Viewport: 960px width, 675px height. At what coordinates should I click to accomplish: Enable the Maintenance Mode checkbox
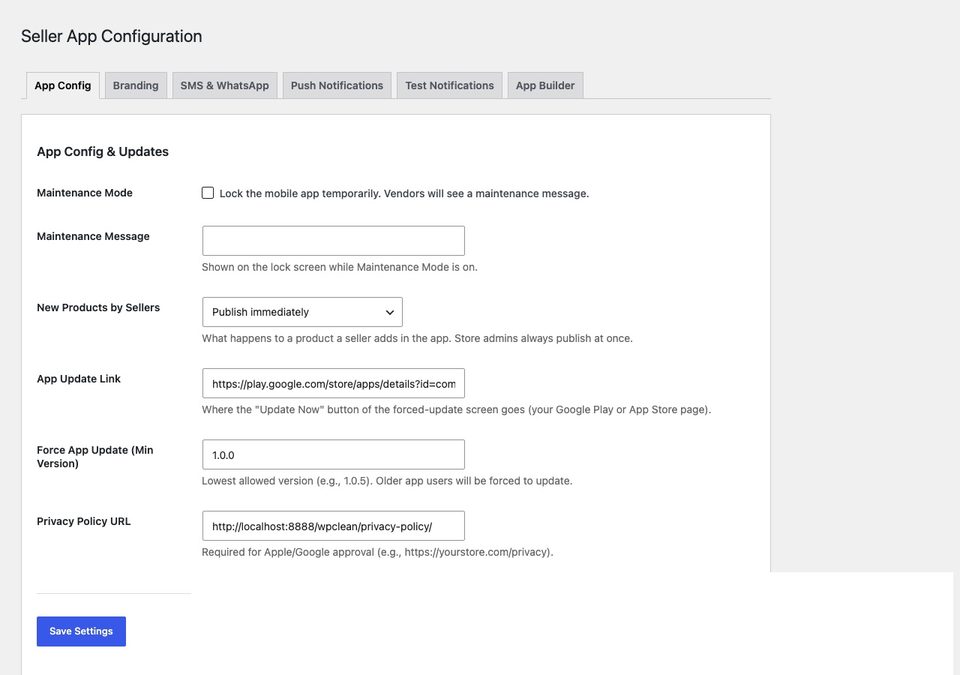pos(208,193)
